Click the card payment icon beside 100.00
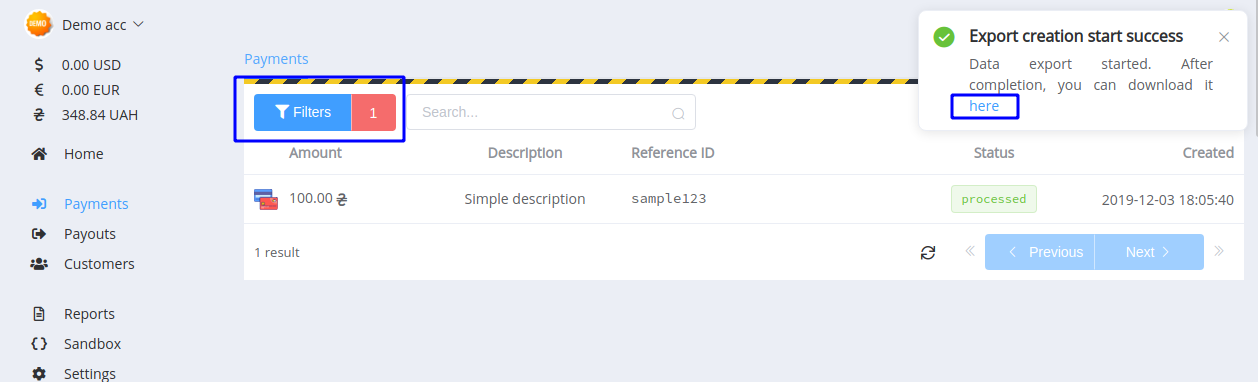 pyautogui.click(x=266, y=199)
